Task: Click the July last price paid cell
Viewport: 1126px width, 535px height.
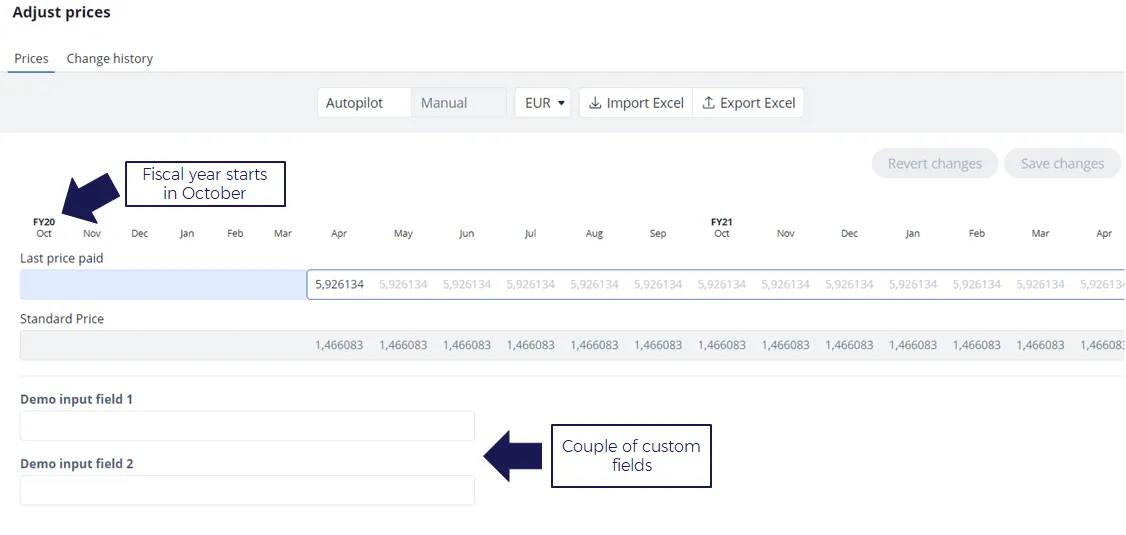Action: point(530,285)
